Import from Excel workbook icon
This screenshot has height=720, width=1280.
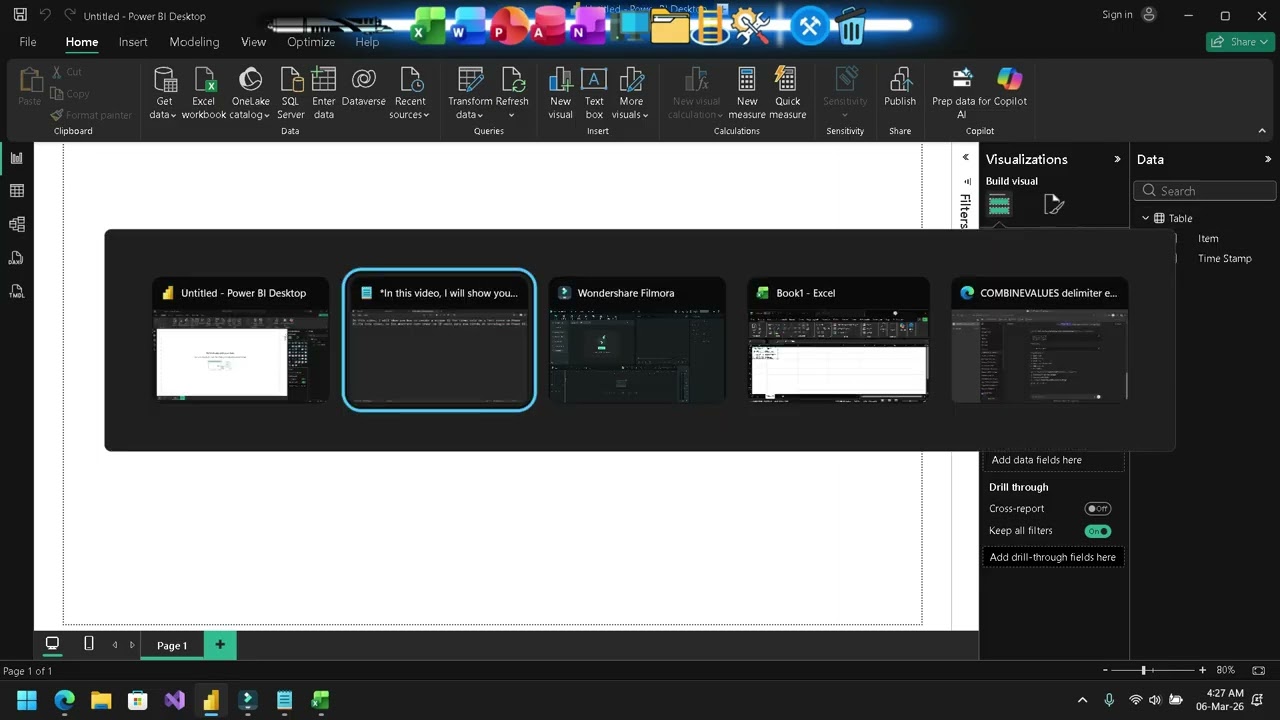tap(204, 80)
